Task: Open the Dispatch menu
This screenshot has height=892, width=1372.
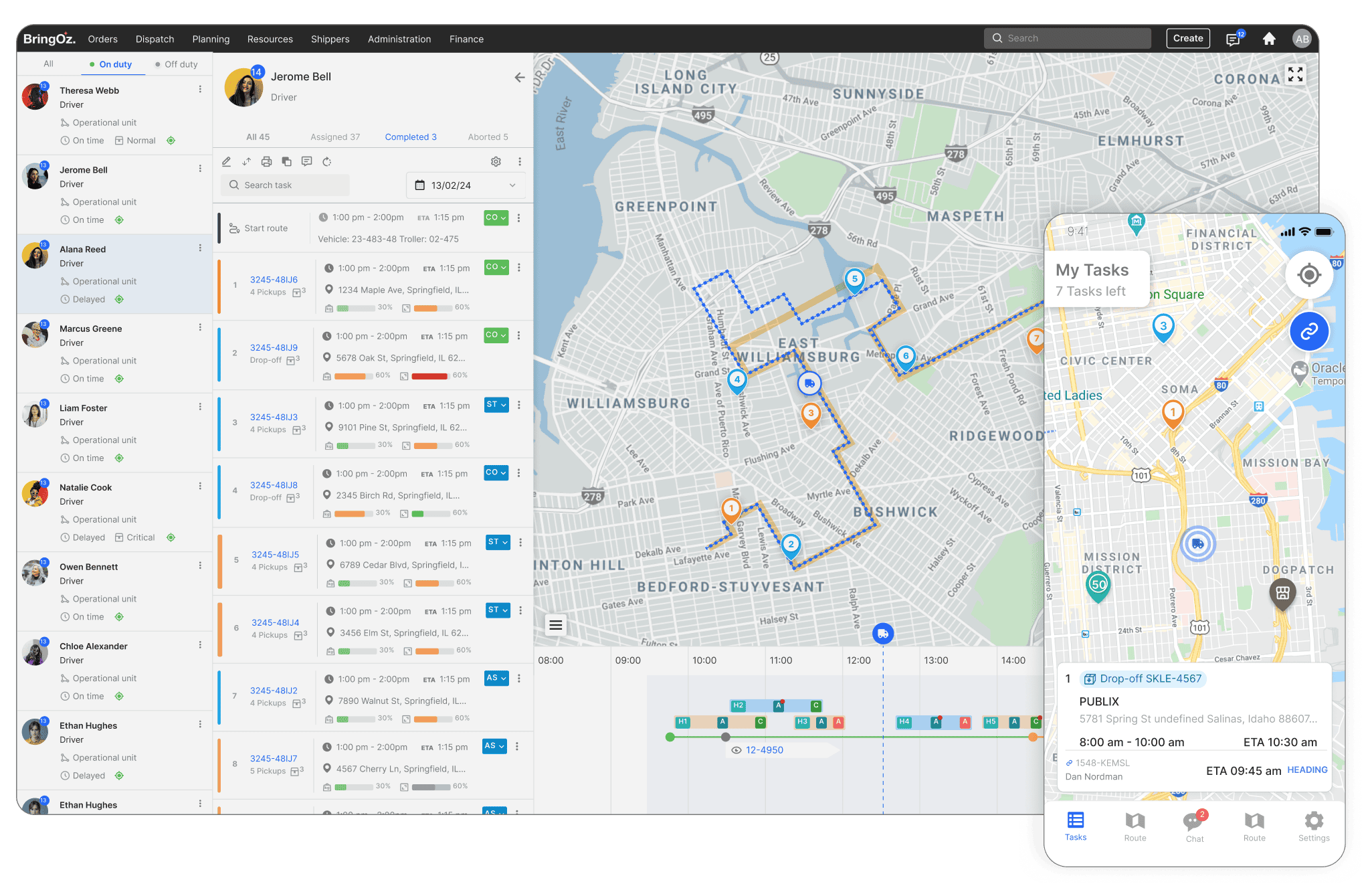Action: pyautogui.click(x=155, y=39)
